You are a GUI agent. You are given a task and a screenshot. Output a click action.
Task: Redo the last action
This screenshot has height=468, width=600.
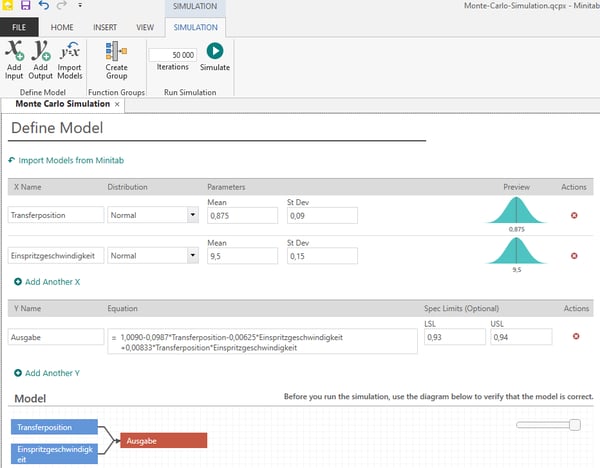pos(62,5)
